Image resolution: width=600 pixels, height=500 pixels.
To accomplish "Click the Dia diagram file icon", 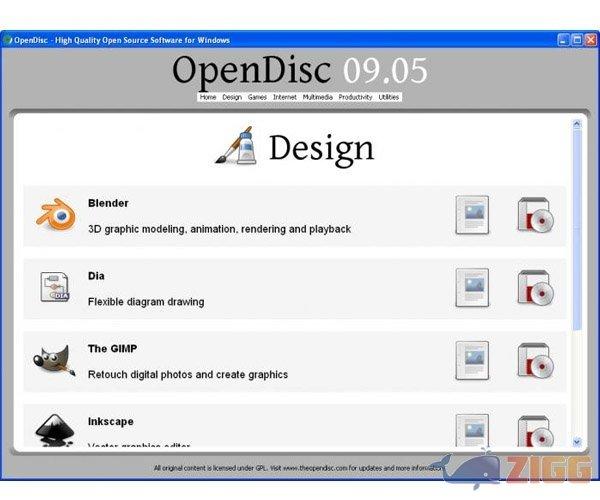I will 55,288.
